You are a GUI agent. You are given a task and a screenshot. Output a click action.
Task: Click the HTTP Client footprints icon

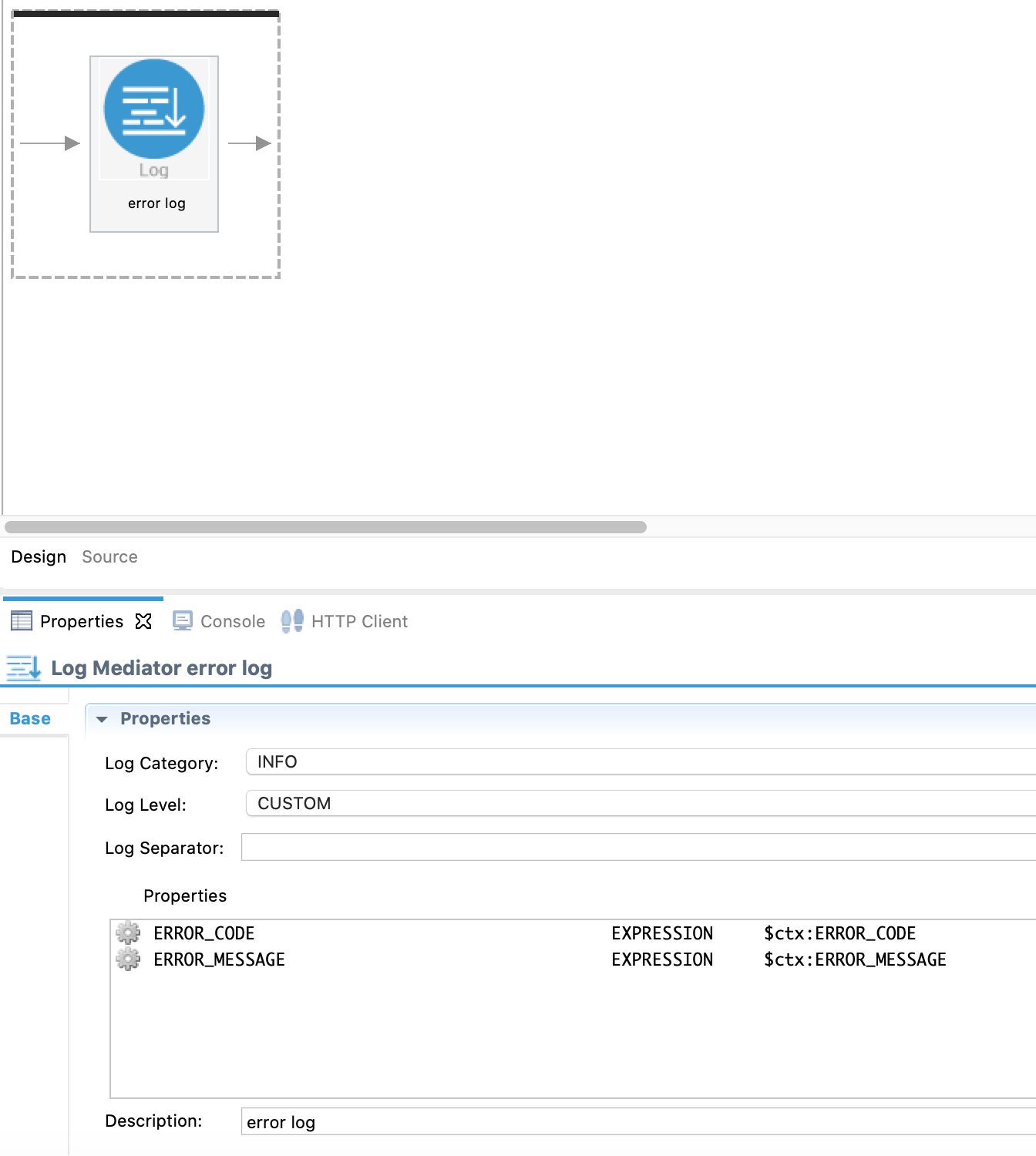[x=292, y=621]
